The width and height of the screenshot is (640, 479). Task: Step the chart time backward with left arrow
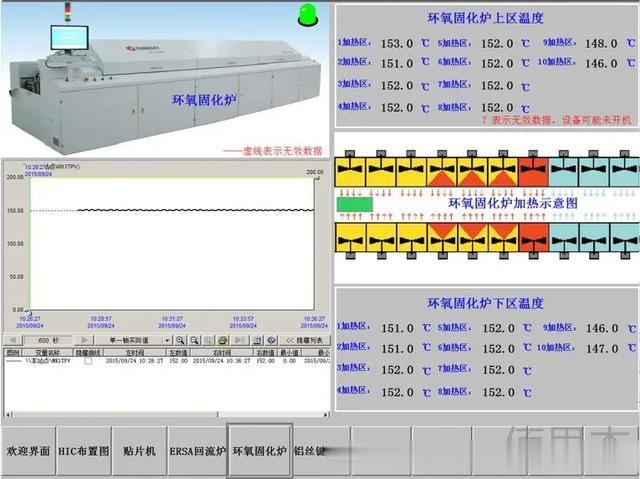point(12,339)
